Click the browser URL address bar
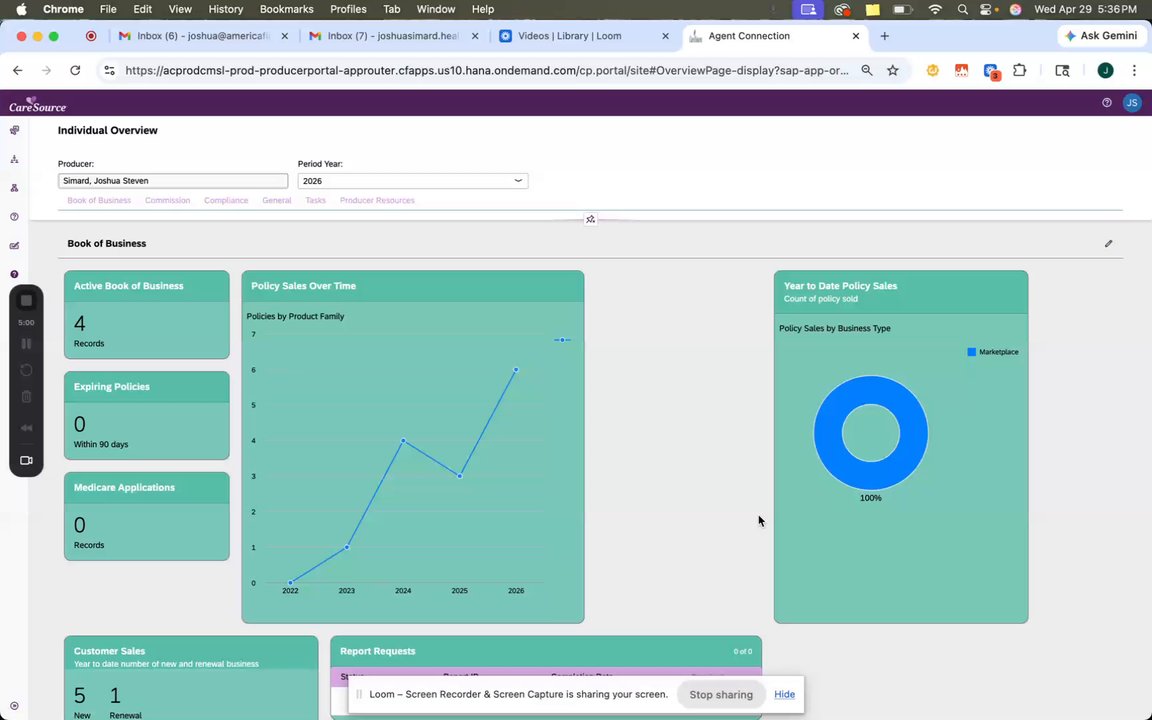 (x=486, y=71)
